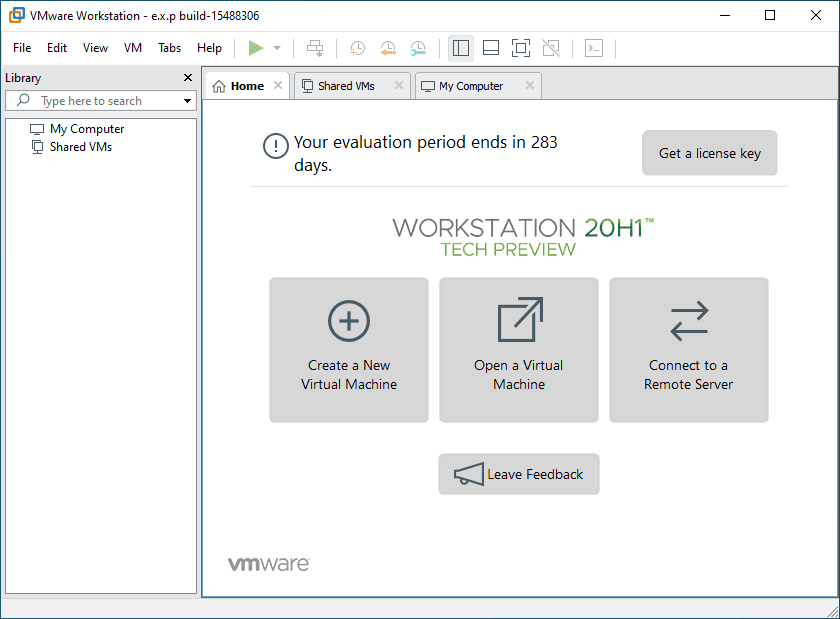The width and height of the screenshot is (840, 619).
Task: Click Create a New Virtual Machine tile
Action: [x=349, y=350]
